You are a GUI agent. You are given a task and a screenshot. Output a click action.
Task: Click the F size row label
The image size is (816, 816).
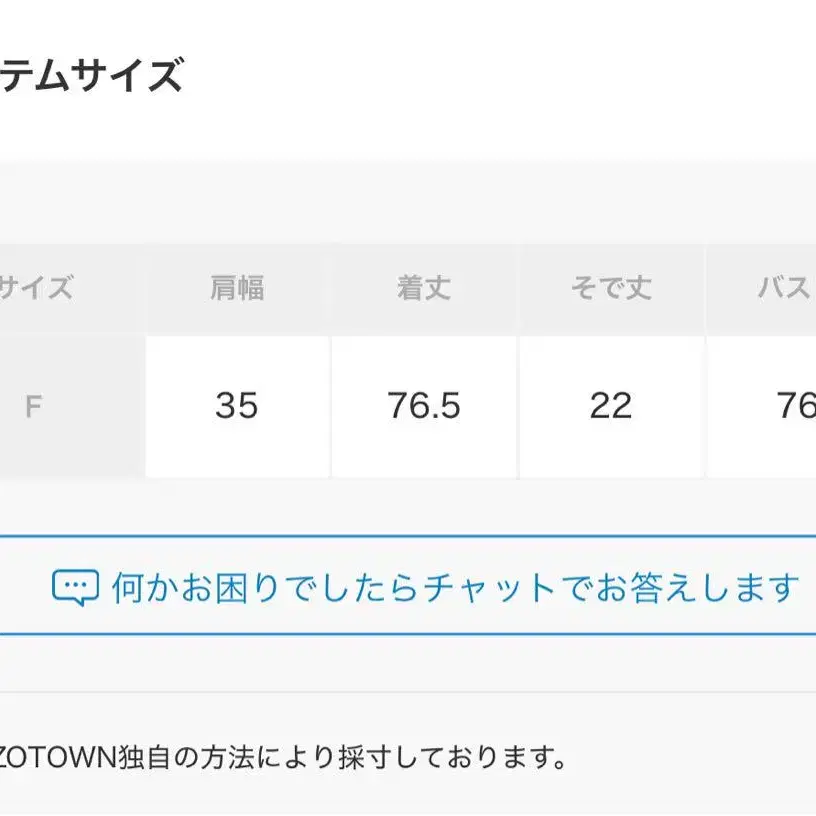click(x=33, y=406)
